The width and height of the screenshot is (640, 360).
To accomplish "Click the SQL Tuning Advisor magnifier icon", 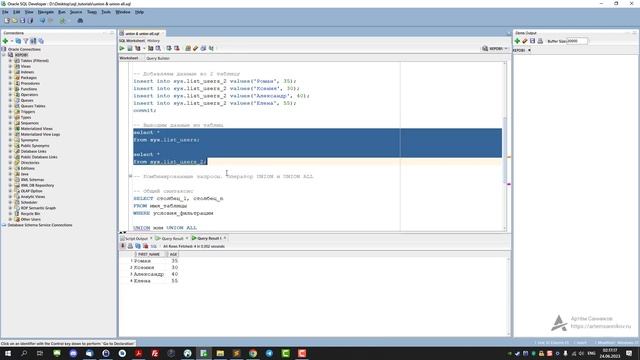I will point(158,48).
